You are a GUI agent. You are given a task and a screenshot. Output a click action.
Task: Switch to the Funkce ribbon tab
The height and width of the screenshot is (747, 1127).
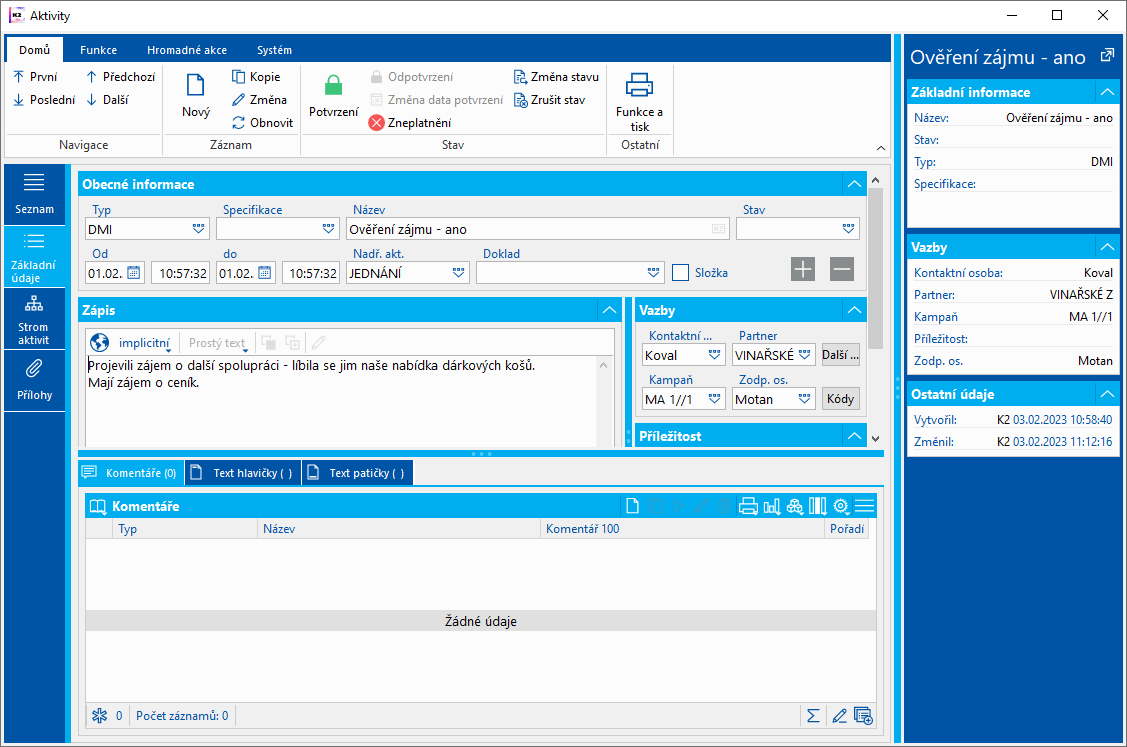(x=98, y=50)
